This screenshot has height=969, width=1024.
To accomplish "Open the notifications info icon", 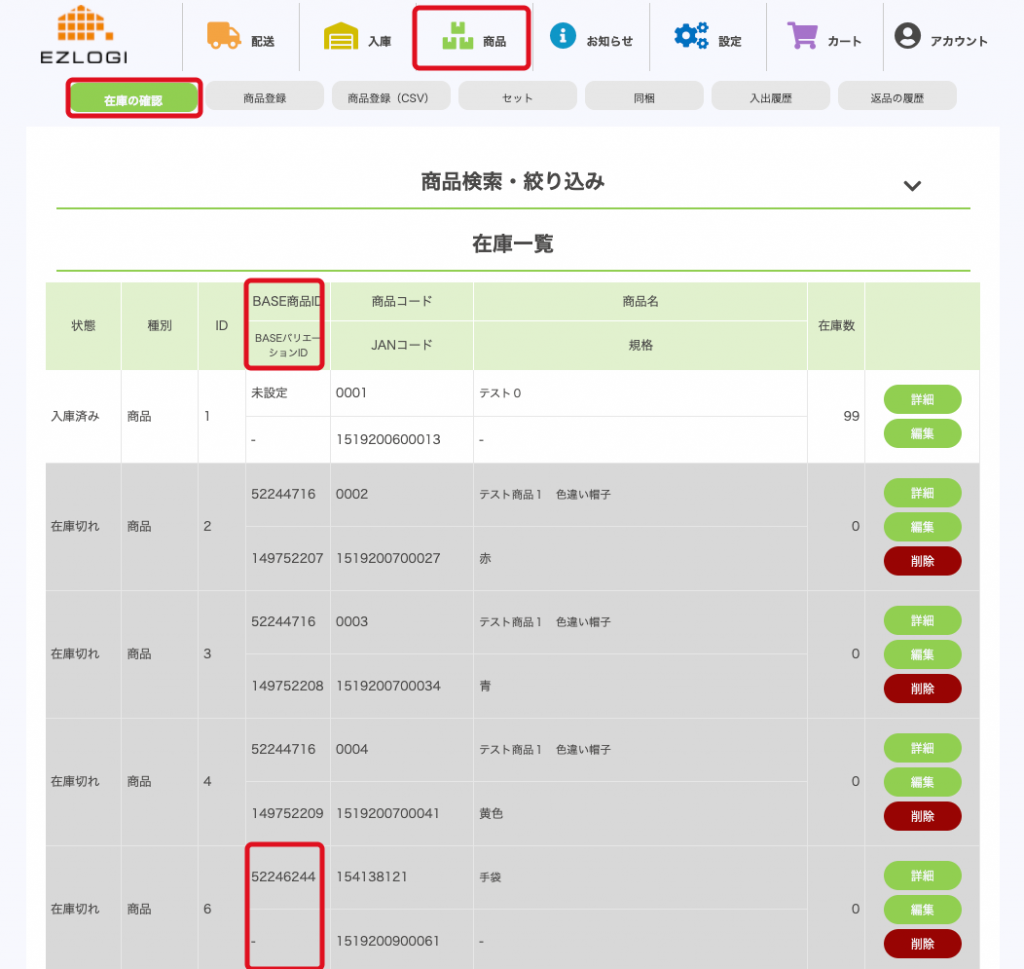I will coord(564,36).
